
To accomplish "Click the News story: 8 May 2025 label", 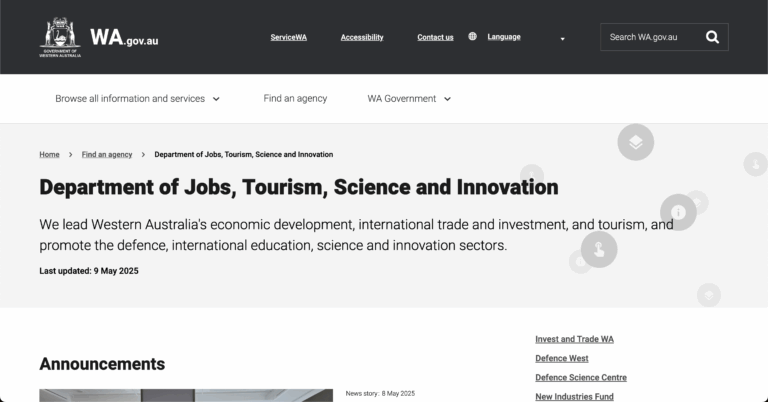I will coord(380,393).
